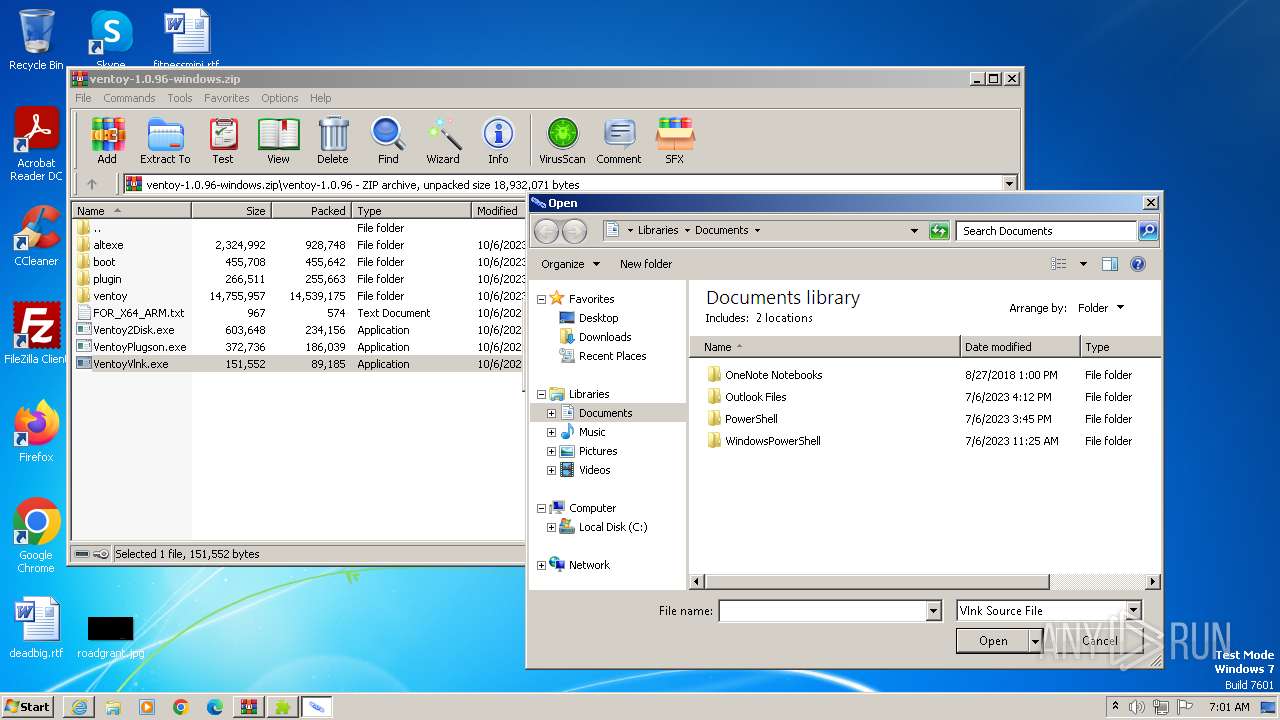1280x720 pixels.
Task: Click search magnifier in Open dialog
Action: coord(1148,231)
